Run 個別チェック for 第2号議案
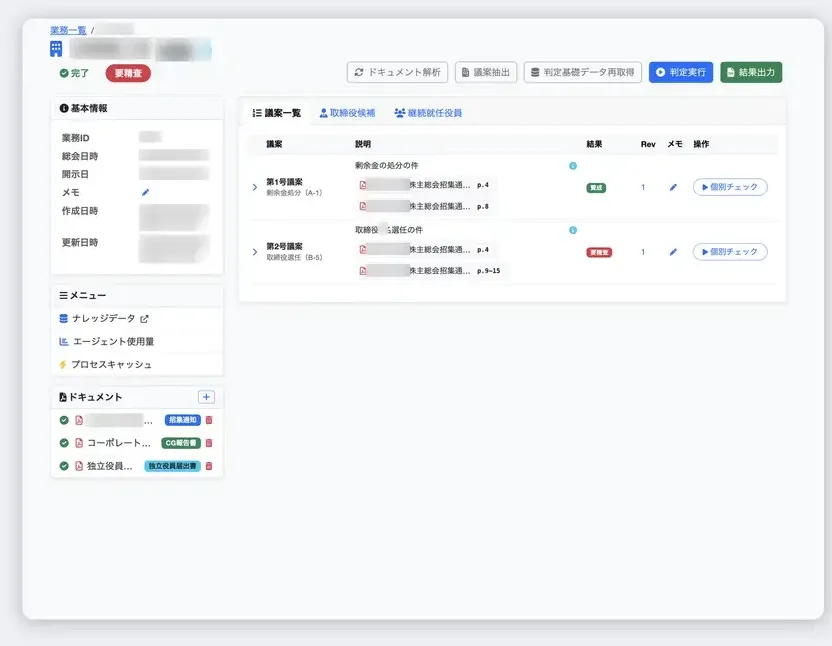 pos(730,252)
